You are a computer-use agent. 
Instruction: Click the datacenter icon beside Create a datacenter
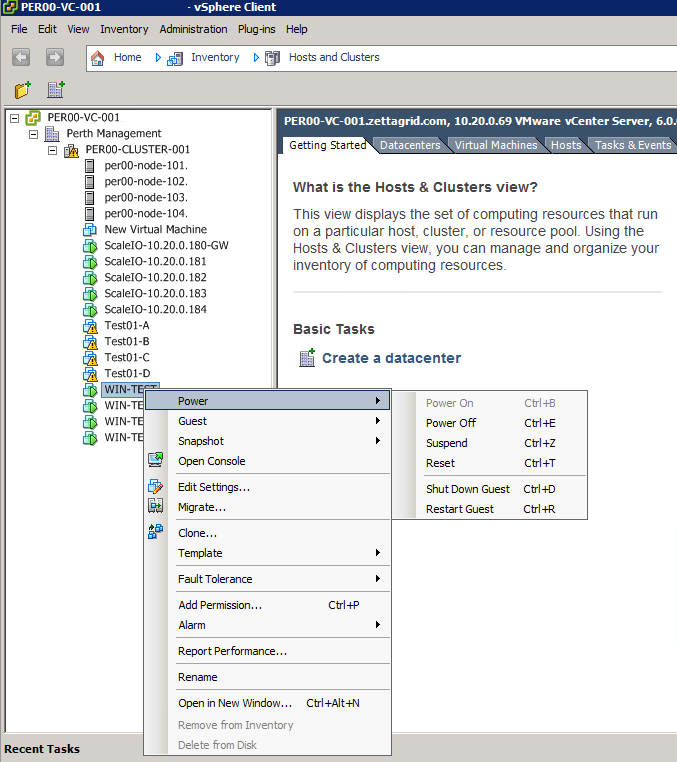307,358
